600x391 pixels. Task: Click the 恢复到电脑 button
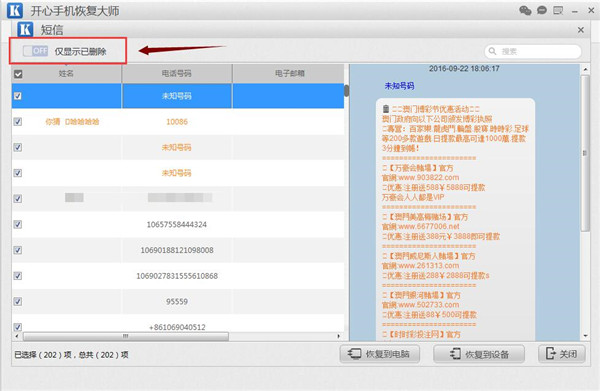click(379, 354)
